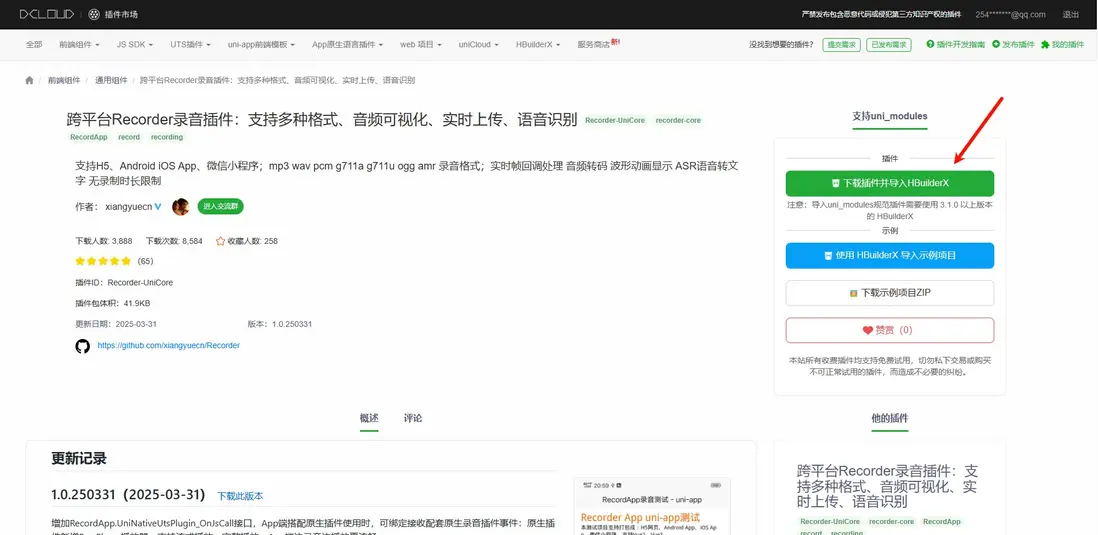Click the (65) rating count
Viewport: 1098px width, 535px height.
point(146,261)
